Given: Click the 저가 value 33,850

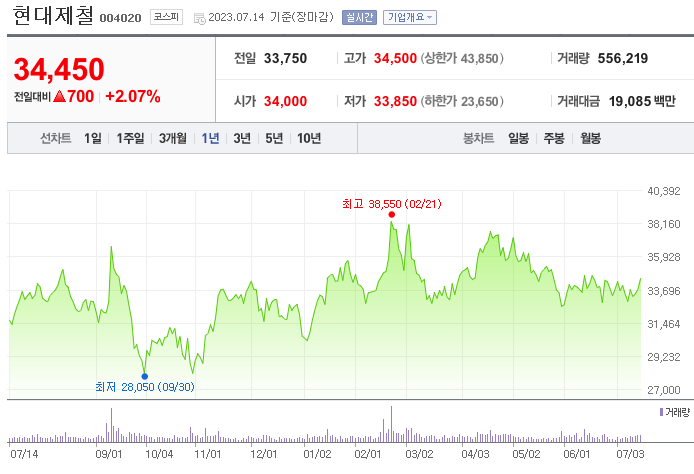Looking at the screenshot, I should pyautogui.click(x=395, y=101).
